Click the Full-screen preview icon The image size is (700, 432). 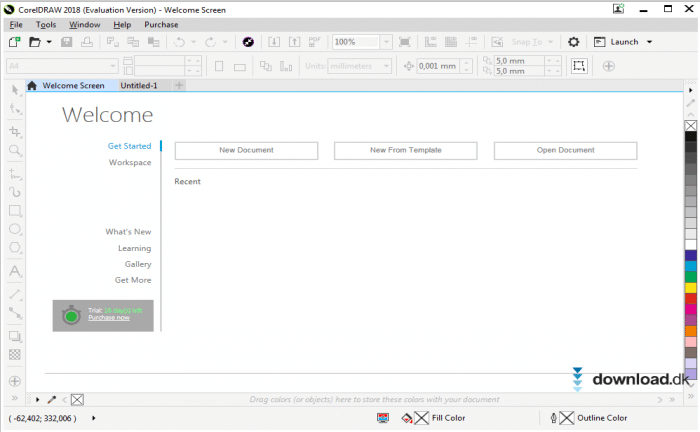point(404,42)
